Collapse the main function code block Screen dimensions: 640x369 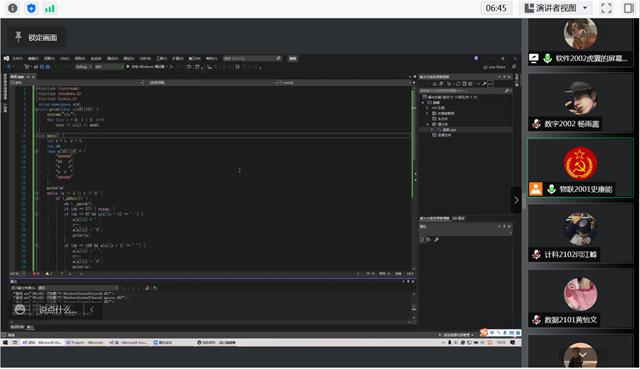coord(36,136)
